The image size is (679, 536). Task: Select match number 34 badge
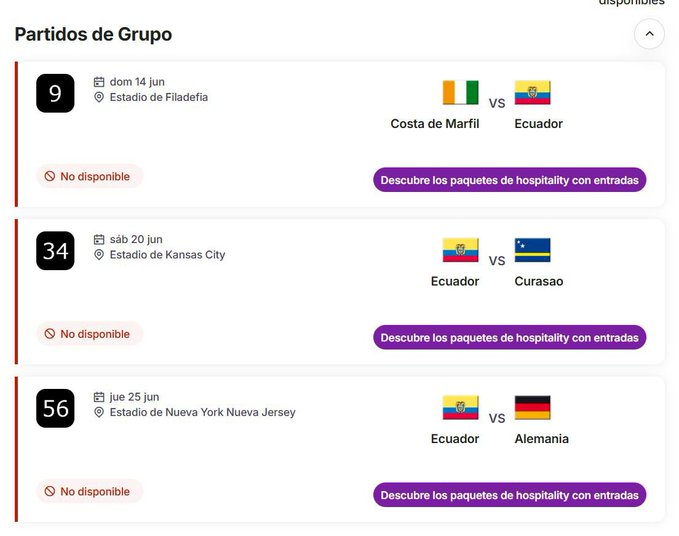pyautogui.click(x=55, y=250)
